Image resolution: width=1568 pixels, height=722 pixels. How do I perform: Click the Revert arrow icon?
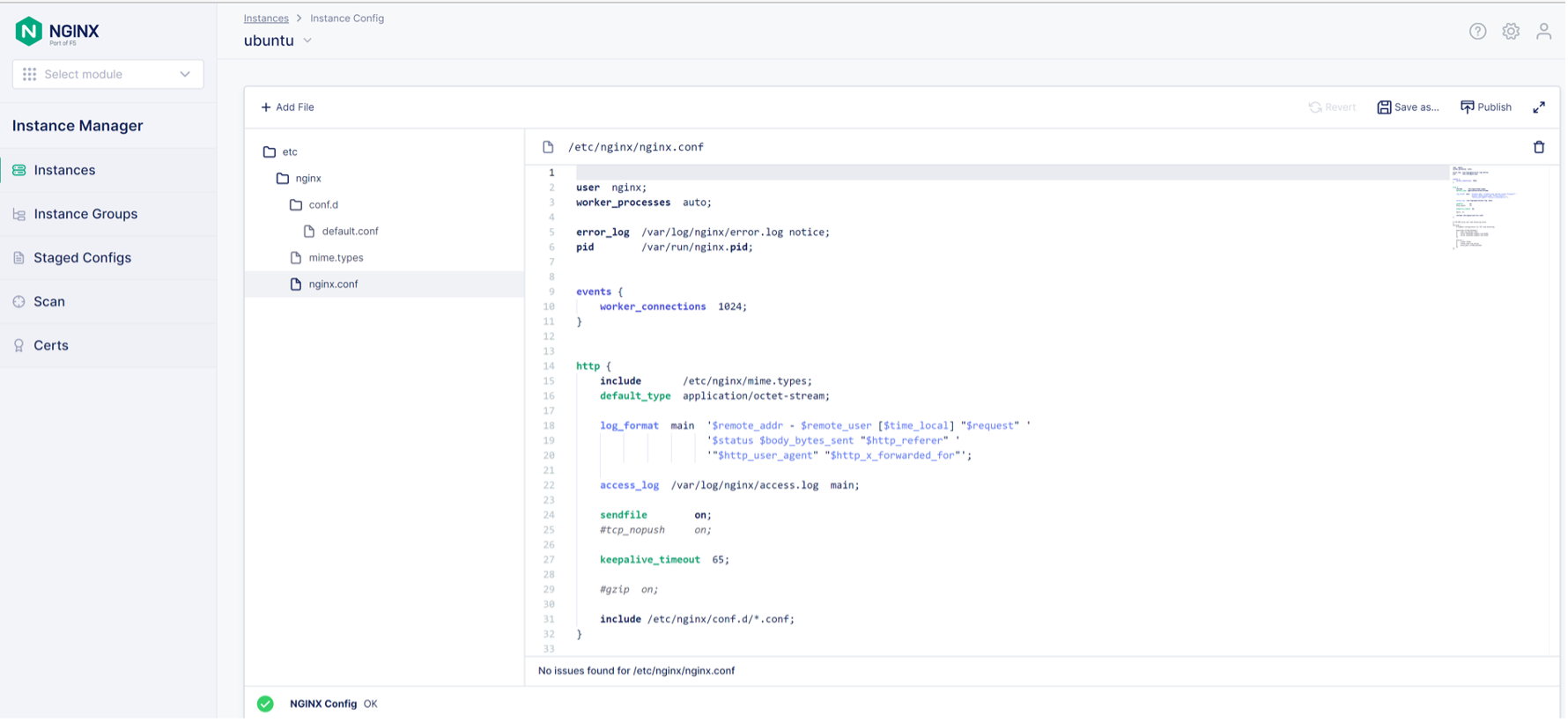click(1315, 107)
